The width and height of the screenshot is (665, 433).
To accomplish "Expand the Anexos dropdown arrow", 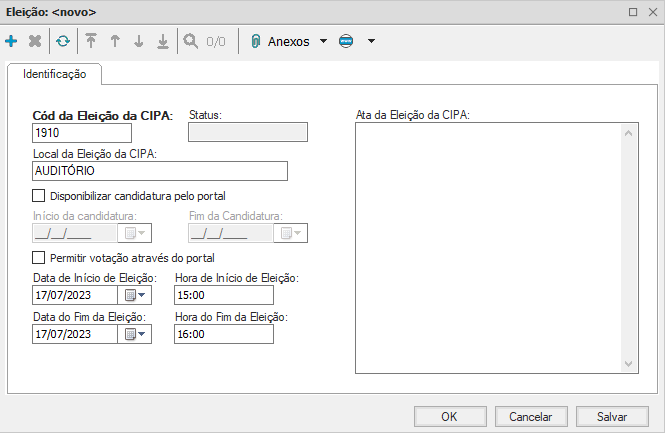I will pos(323,42).
